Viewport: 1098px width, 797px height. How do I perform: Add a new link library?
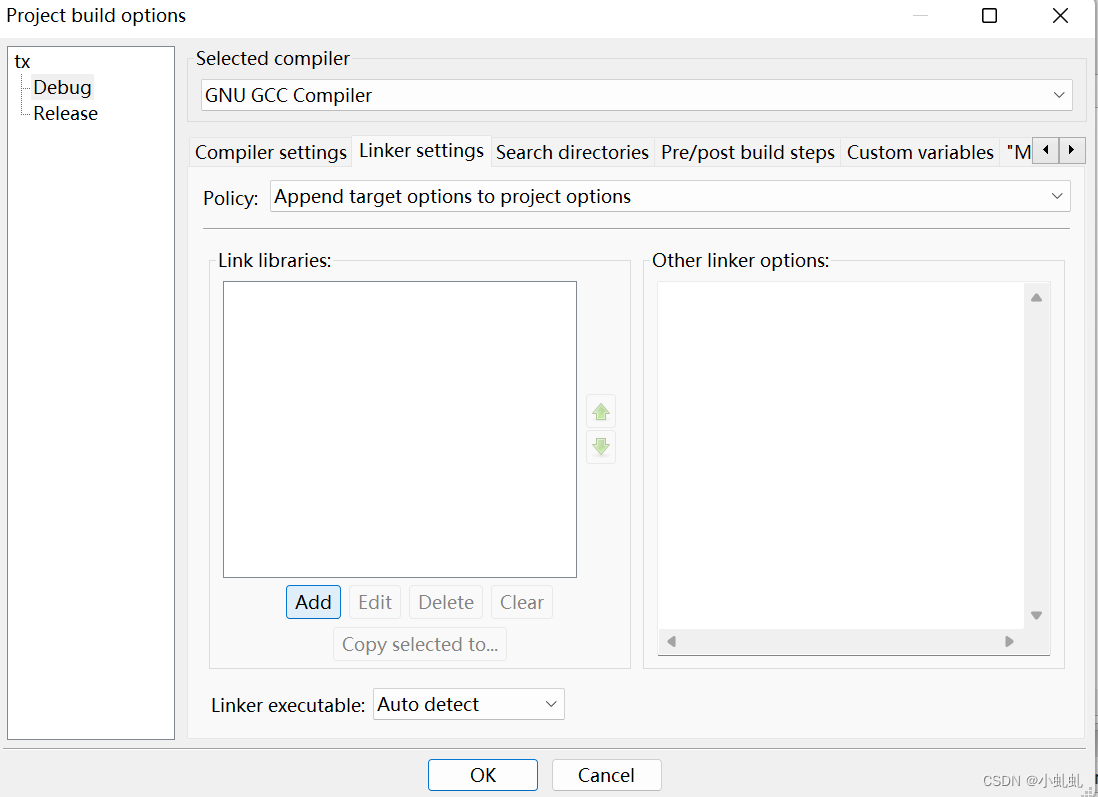(313, 602)
